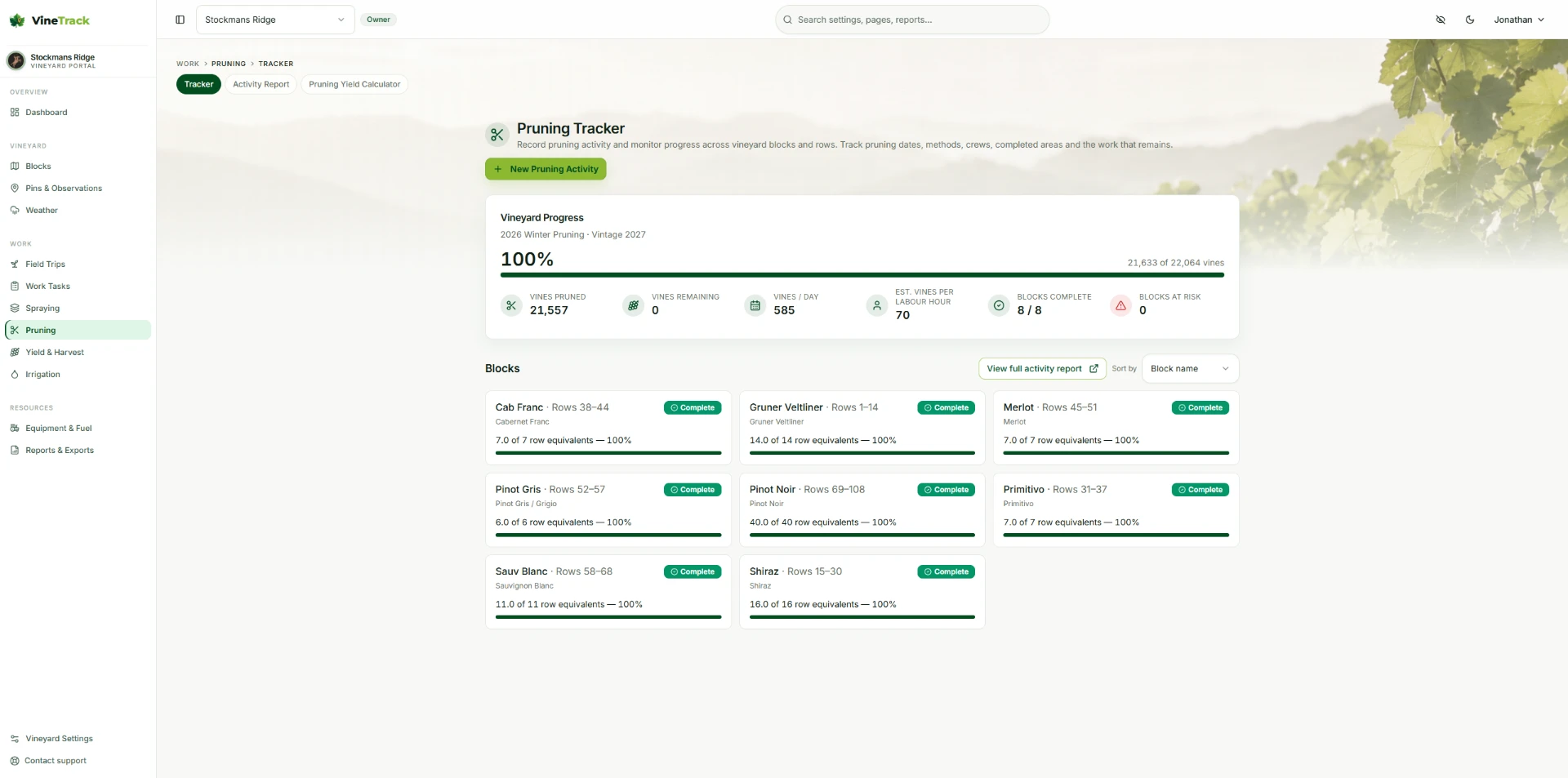
Task: Click the WORK breadcrumb link
Action: (x=188, y=64)
